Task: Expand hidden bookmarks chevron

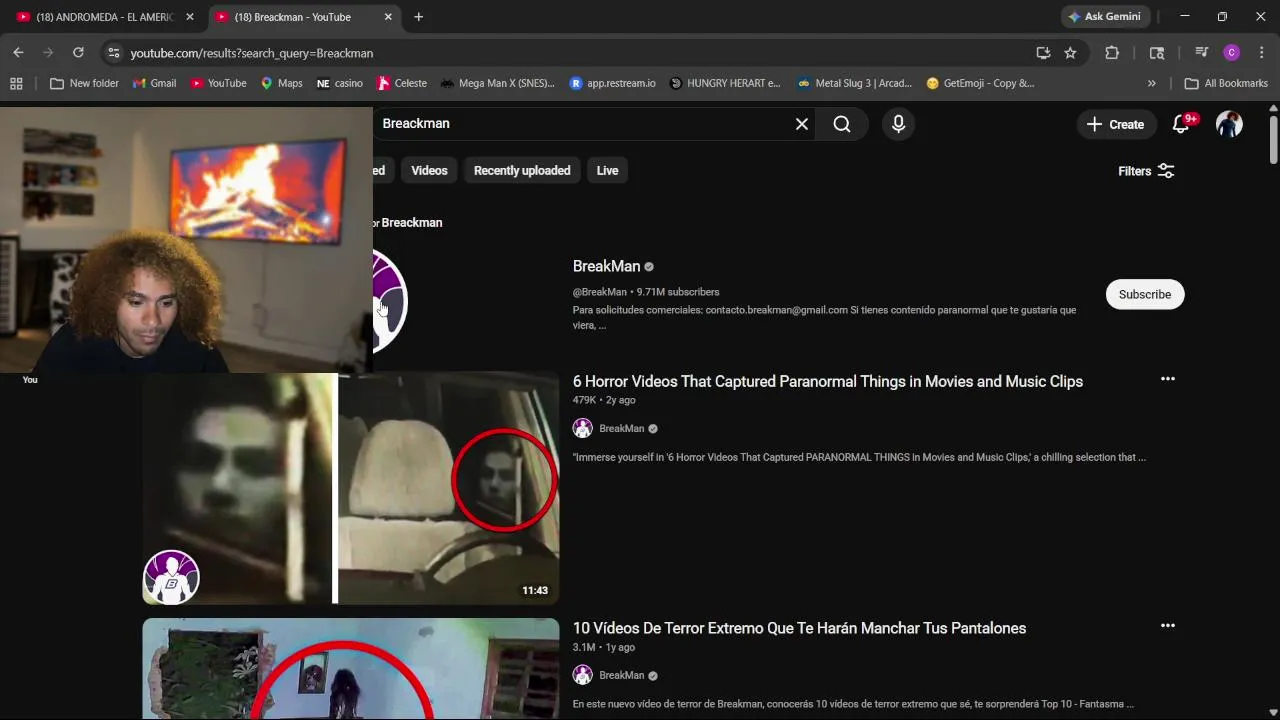Action: pyautogui.click(x=1151, y=83)
